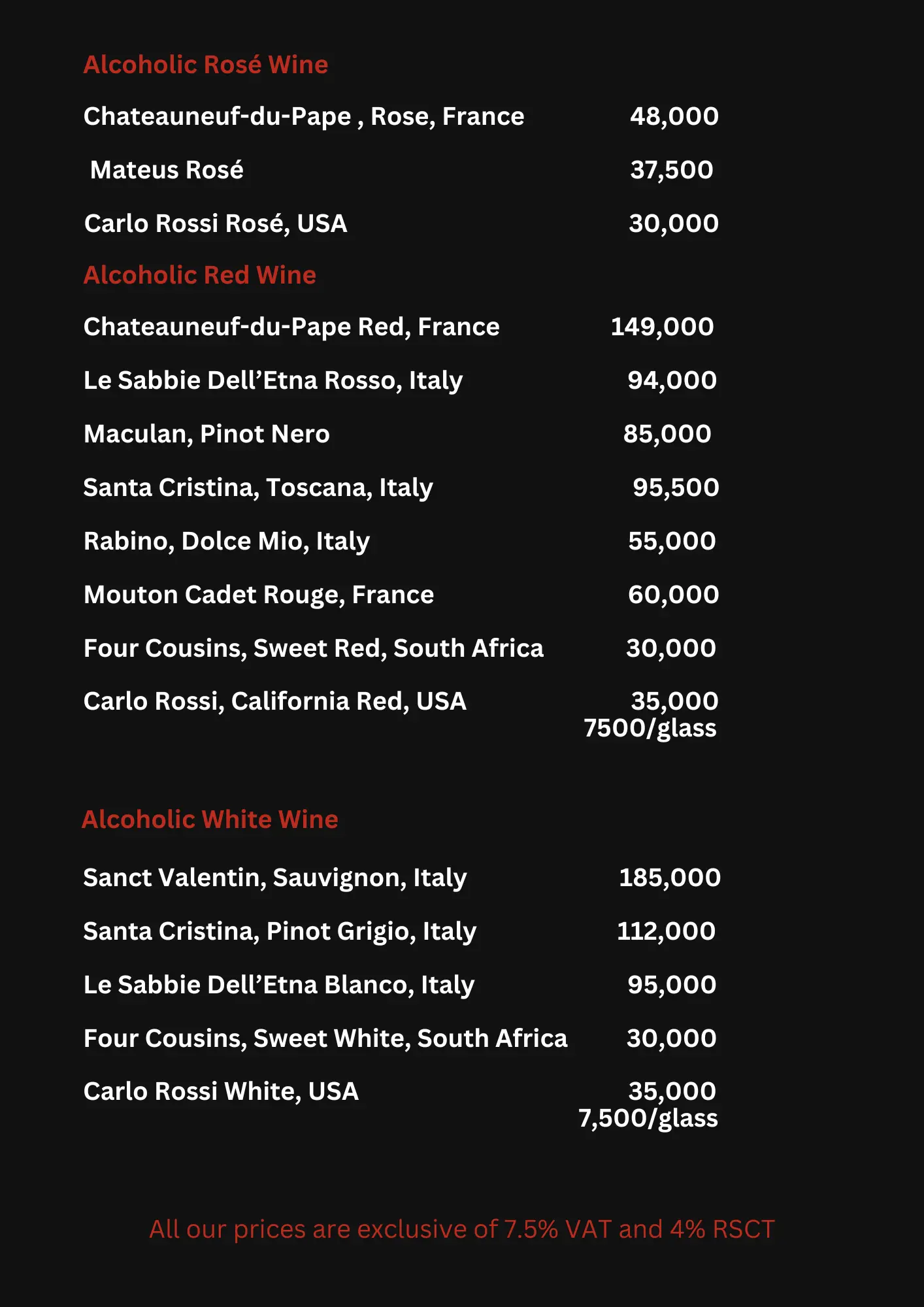Viewport: 924px width, 1307px height.
Task: Click Four Cousins, Sweet Red, South Africa
Action: (314, 648)
